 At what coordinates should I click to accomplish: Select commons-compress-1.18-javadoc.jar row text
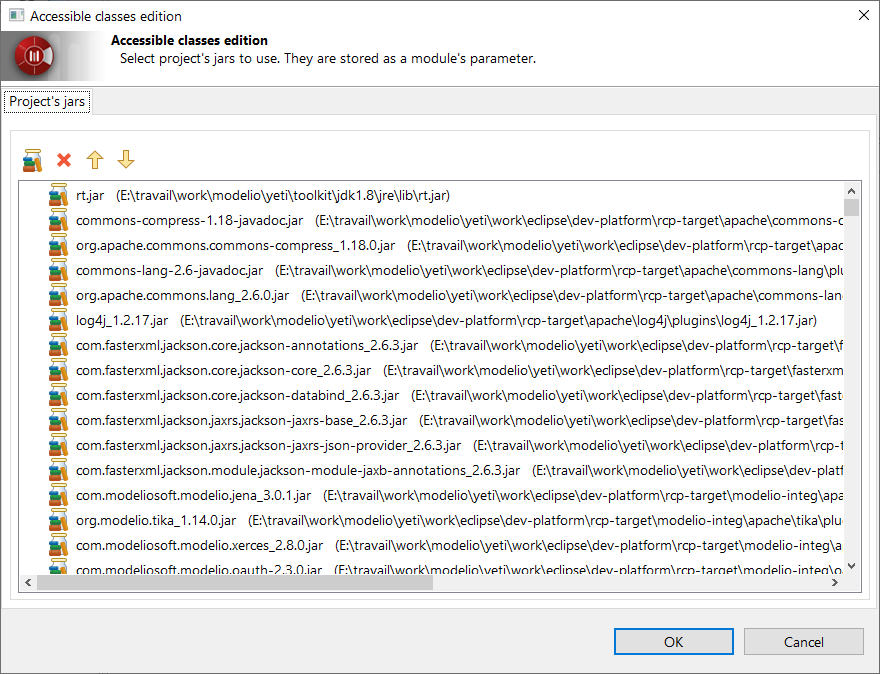pyautogui.click(x=459, y=220)
